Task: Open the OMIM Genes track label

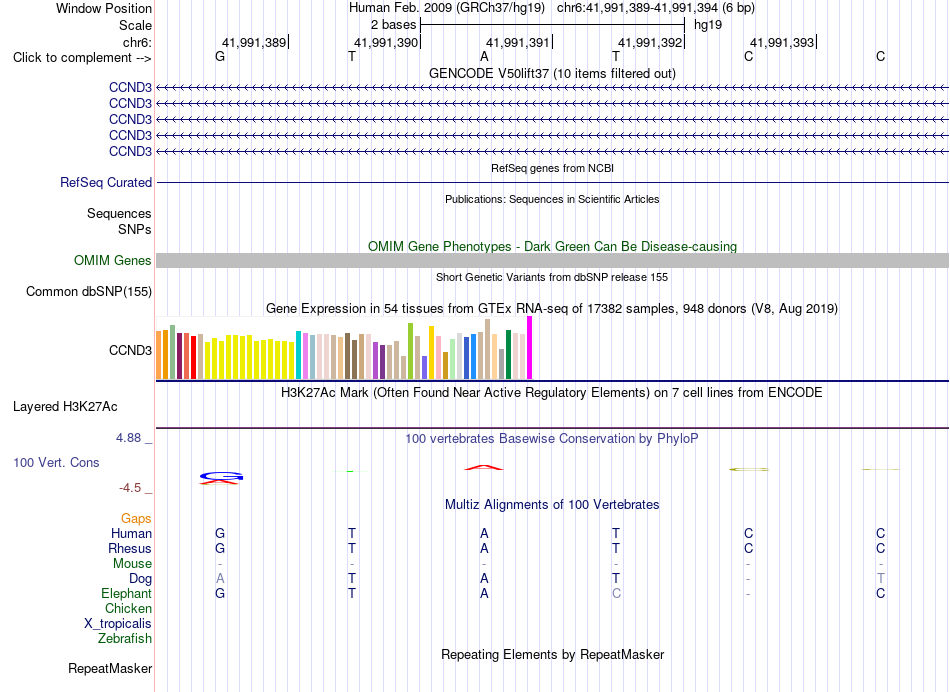Action: pos(113,261)
